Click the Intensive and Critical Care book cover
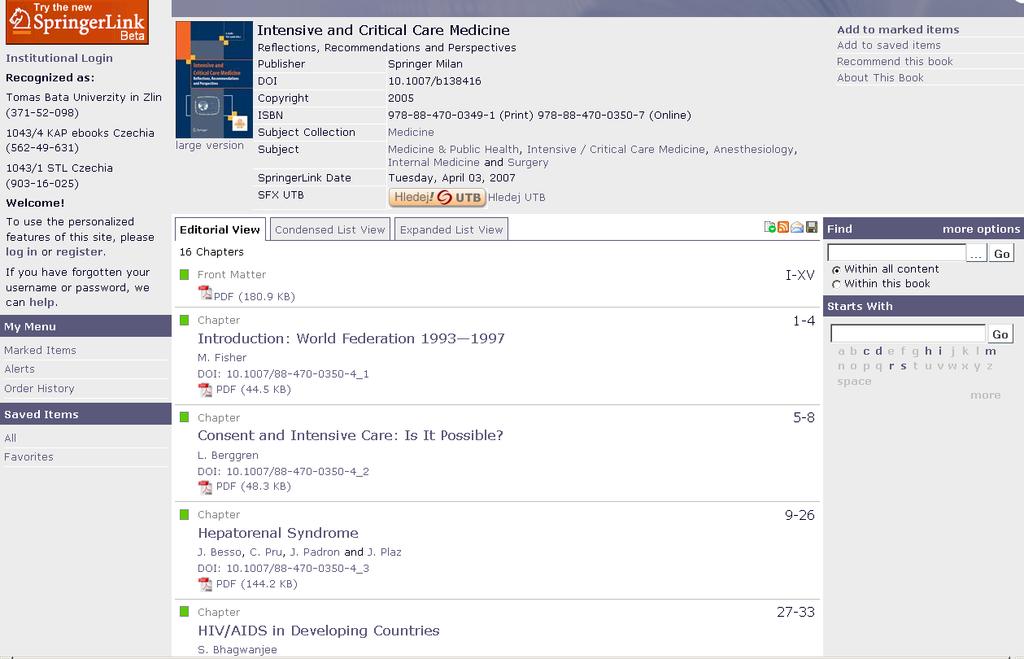 (x=214, y=79)
